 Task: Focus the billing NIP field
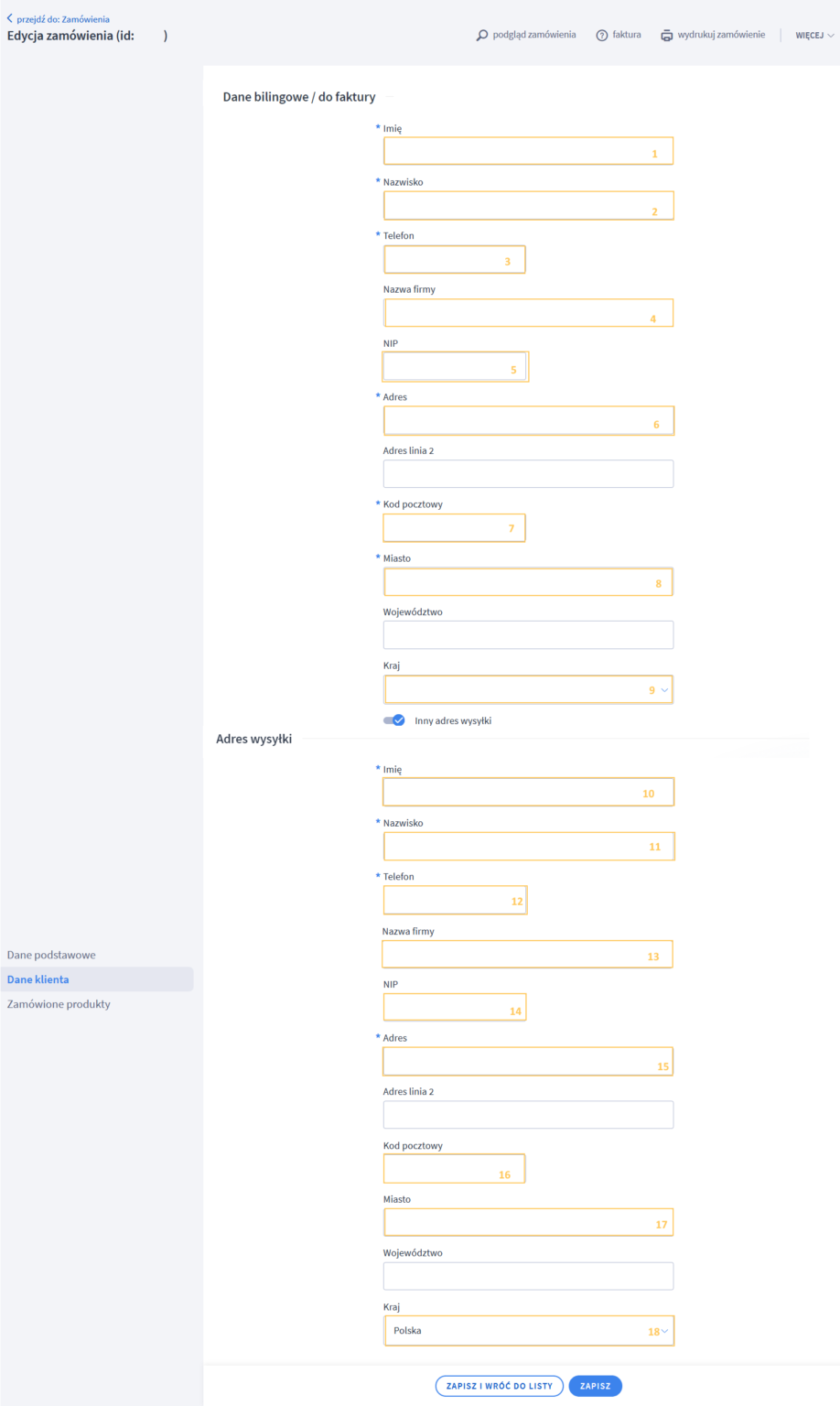pos(455,367)
